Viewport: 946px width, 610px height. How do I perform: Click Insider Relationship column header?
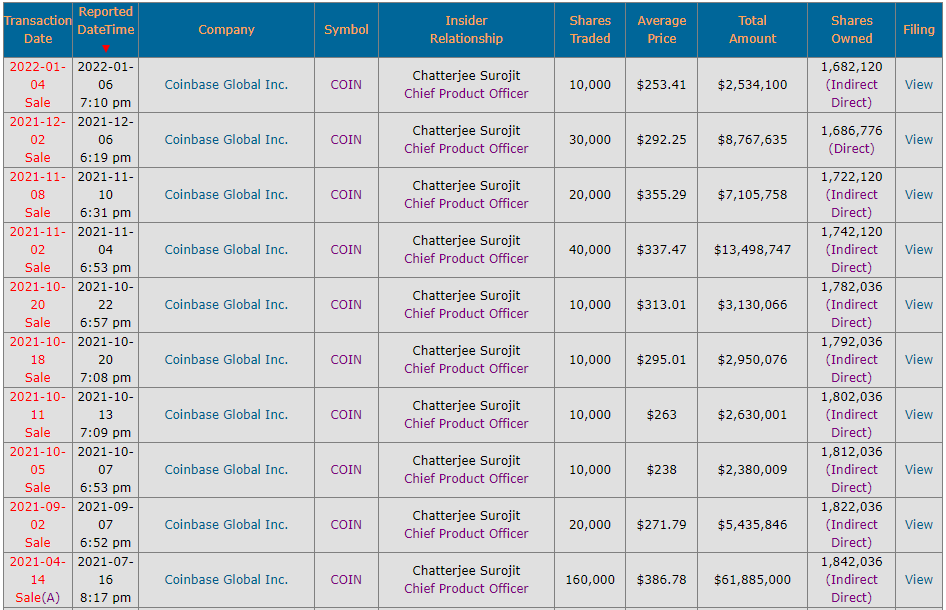(466, 30)
